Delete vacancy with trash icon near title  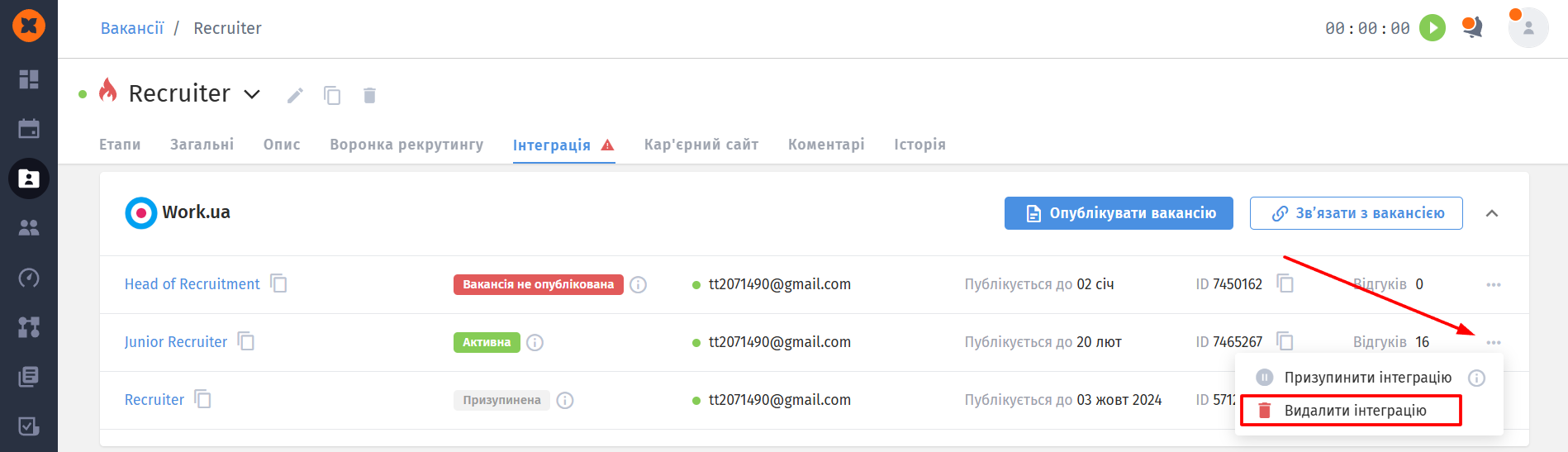(x=369, y=96)
